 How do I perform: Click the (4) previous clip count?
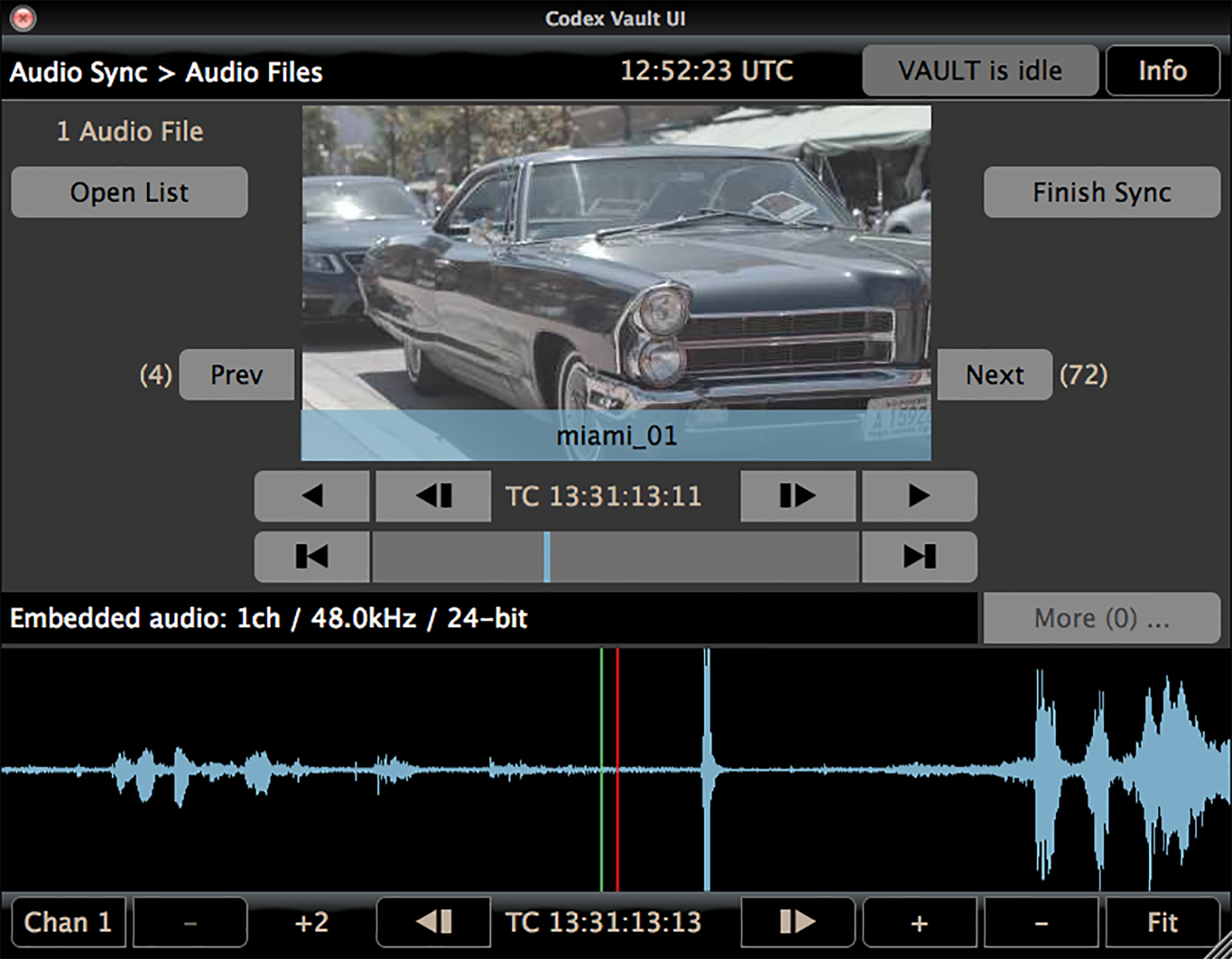(156, 375)
